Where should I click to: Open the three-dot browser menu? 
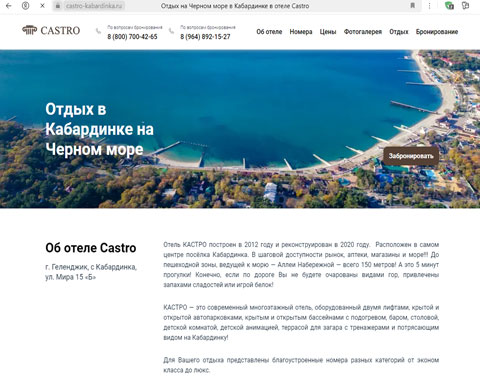pyautogui.click(x=430, y=6)
